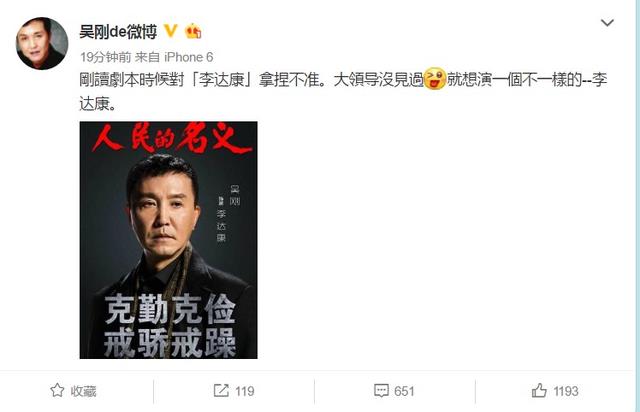Screen dimensions: 640x412
Task: Click the comment bubble icon
Action: point(381,390)
